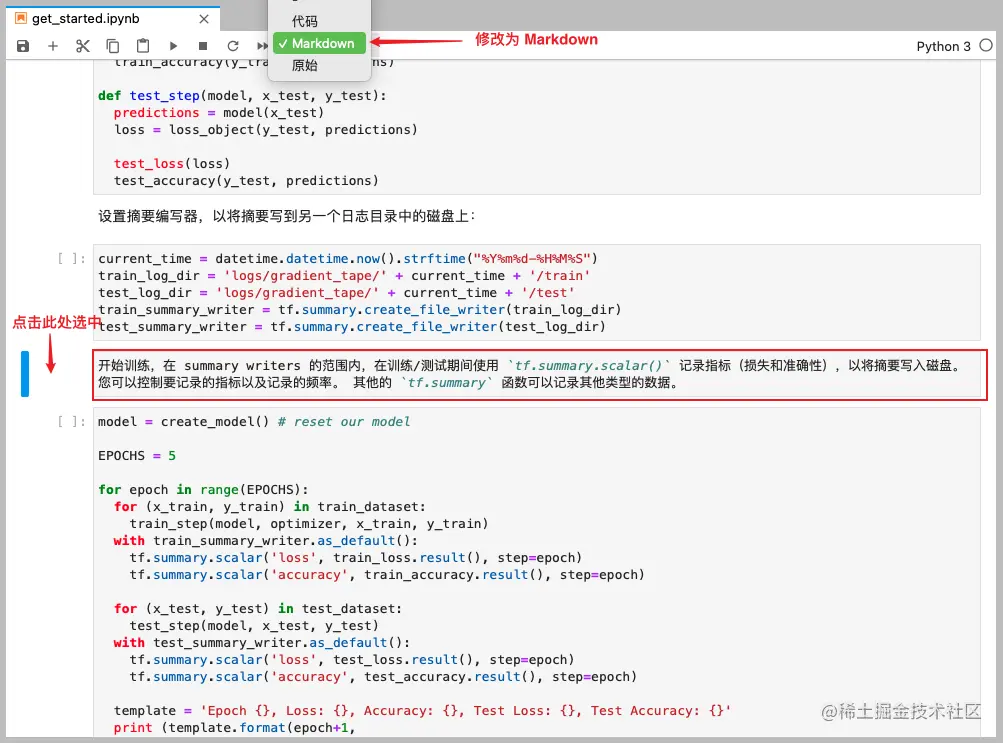Click into the create_model code cell
Viewport: 1003px width, 743px height.
(536, 574)
